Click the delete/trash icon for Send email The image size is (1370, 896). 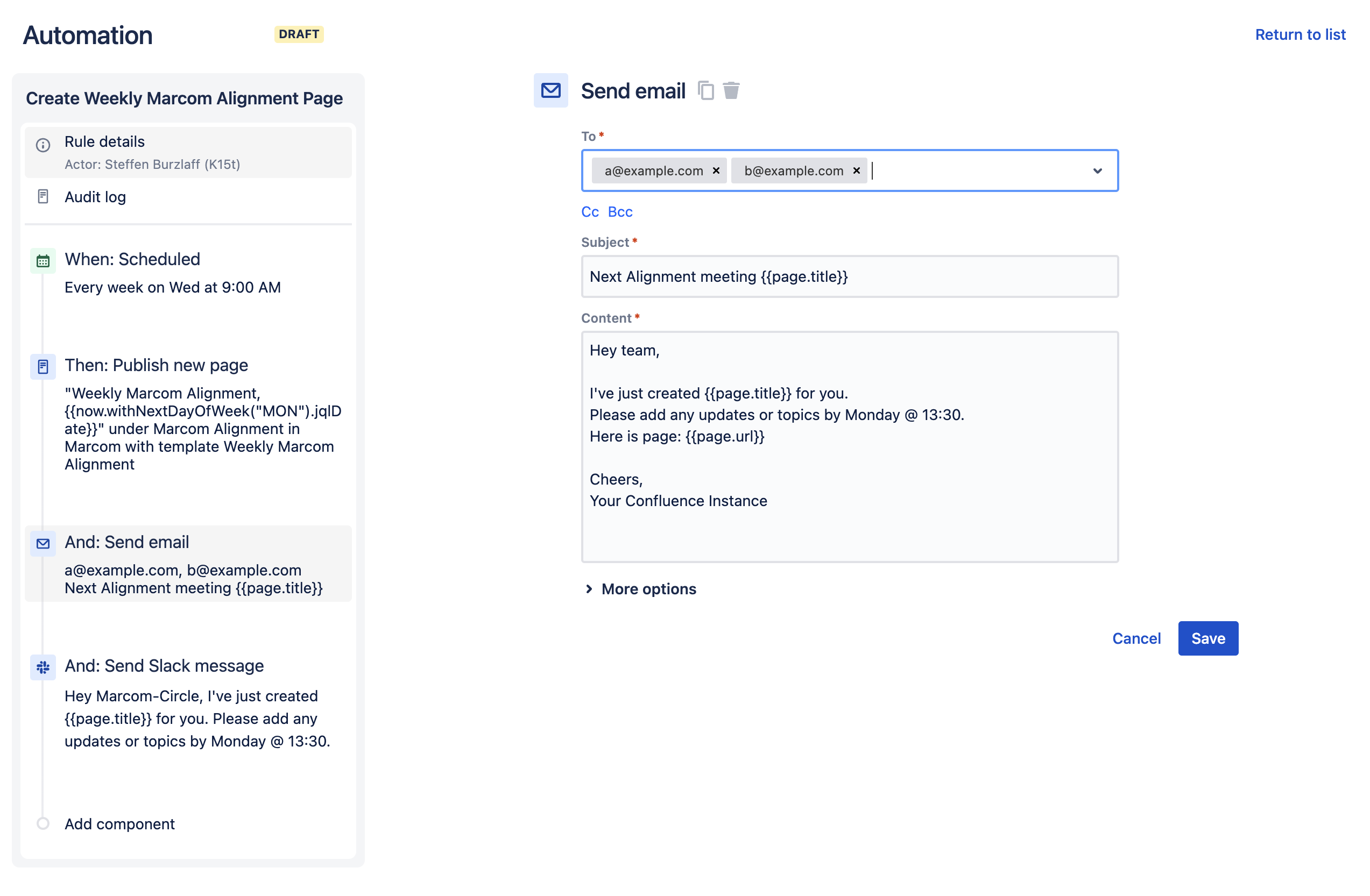pos(733,90)
